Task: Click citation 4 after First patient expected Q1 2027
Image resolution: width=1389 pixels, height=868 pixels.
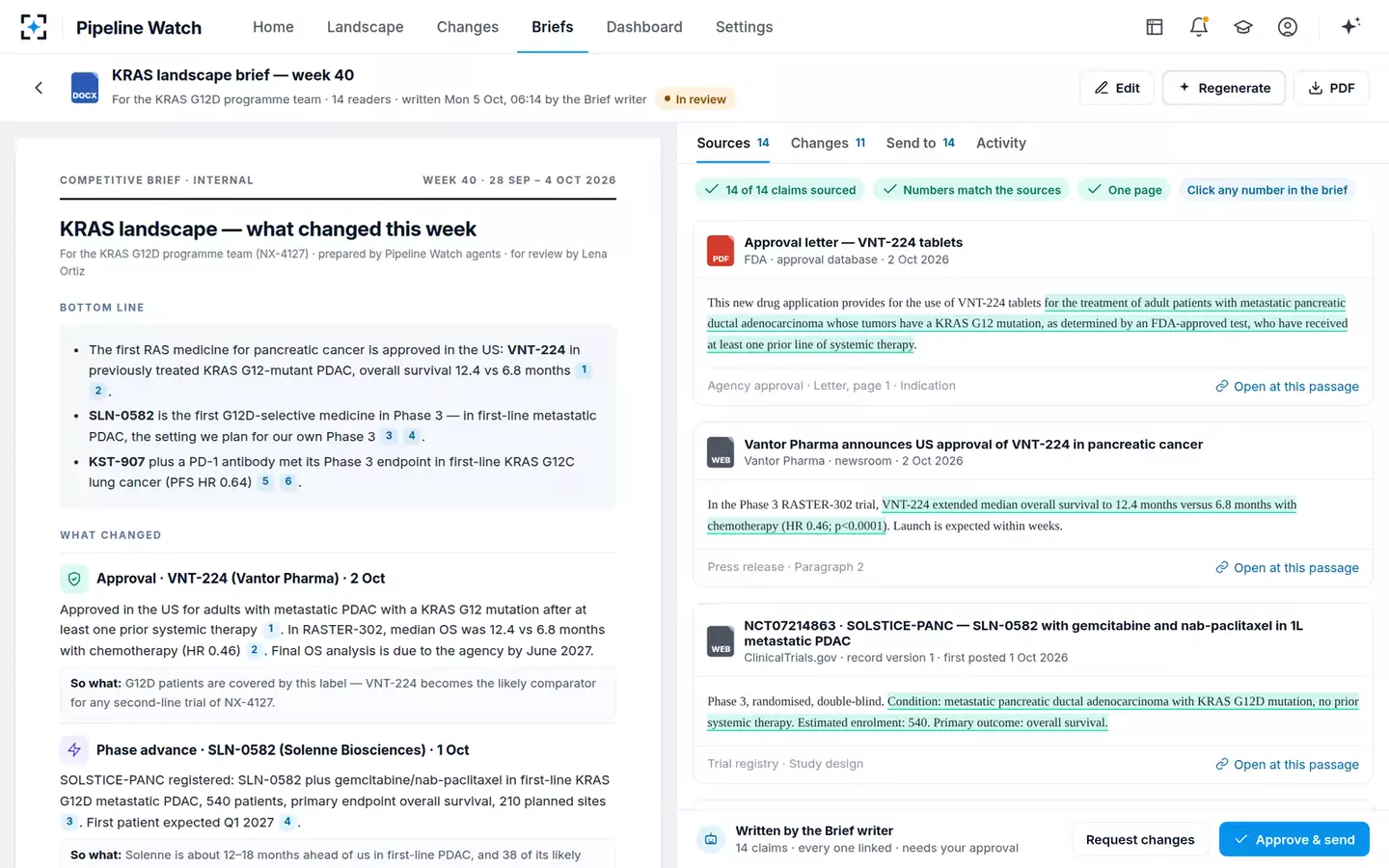Action: click(286, 822)
